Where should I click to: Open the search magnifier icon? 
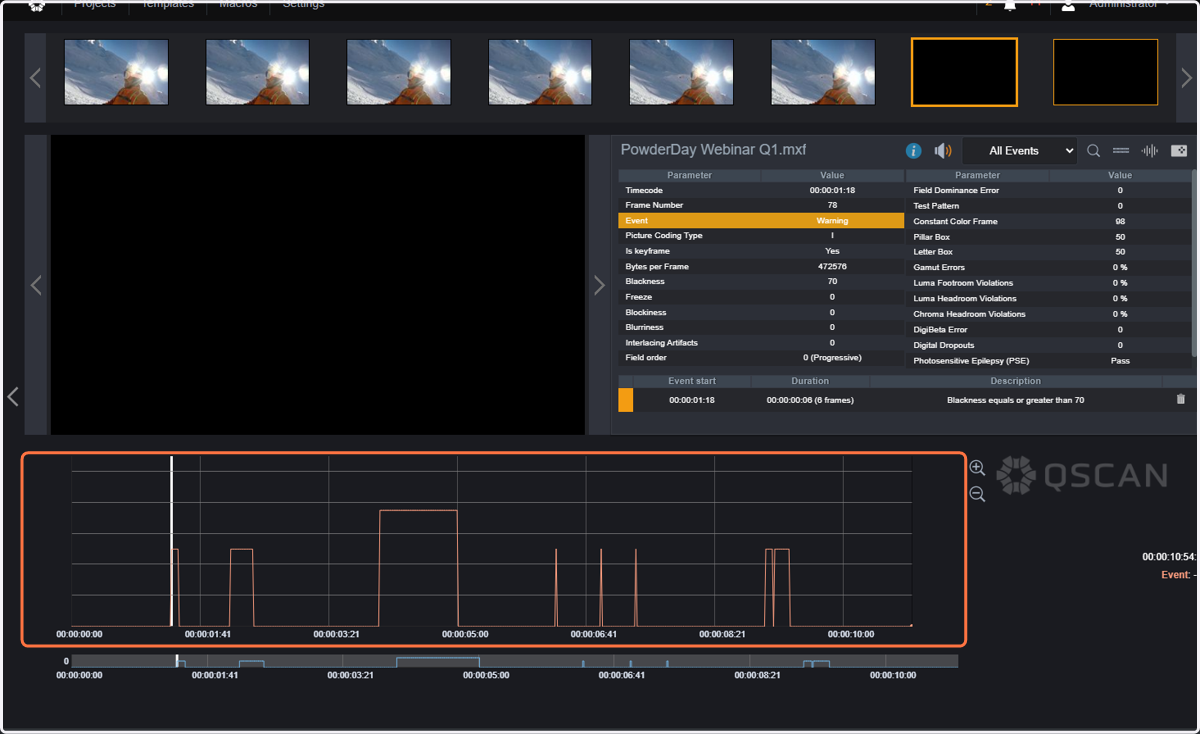[1093, 151]
